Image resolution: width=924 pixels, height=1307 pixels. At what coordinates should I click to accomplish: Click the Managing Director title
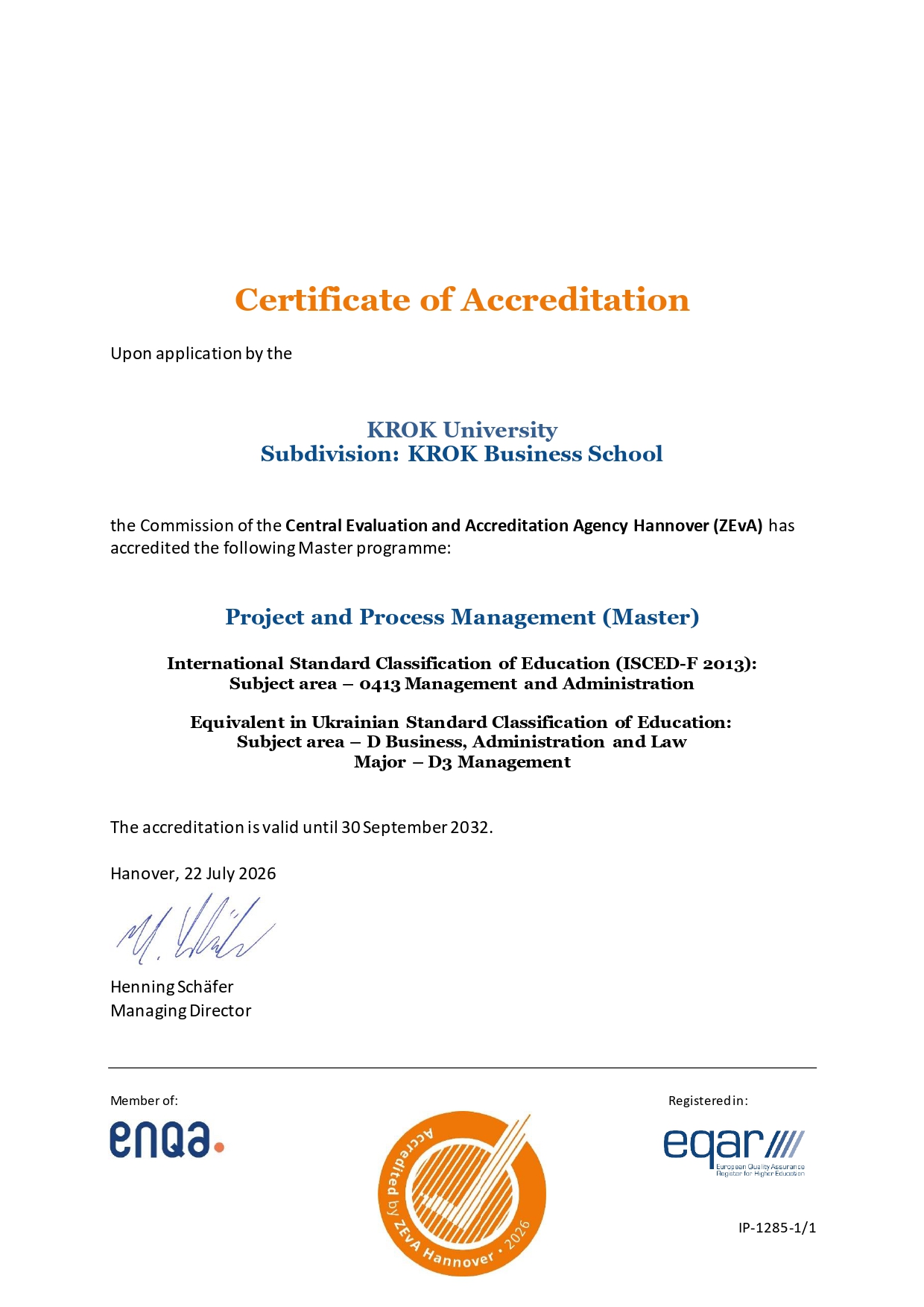point(181,1010)
